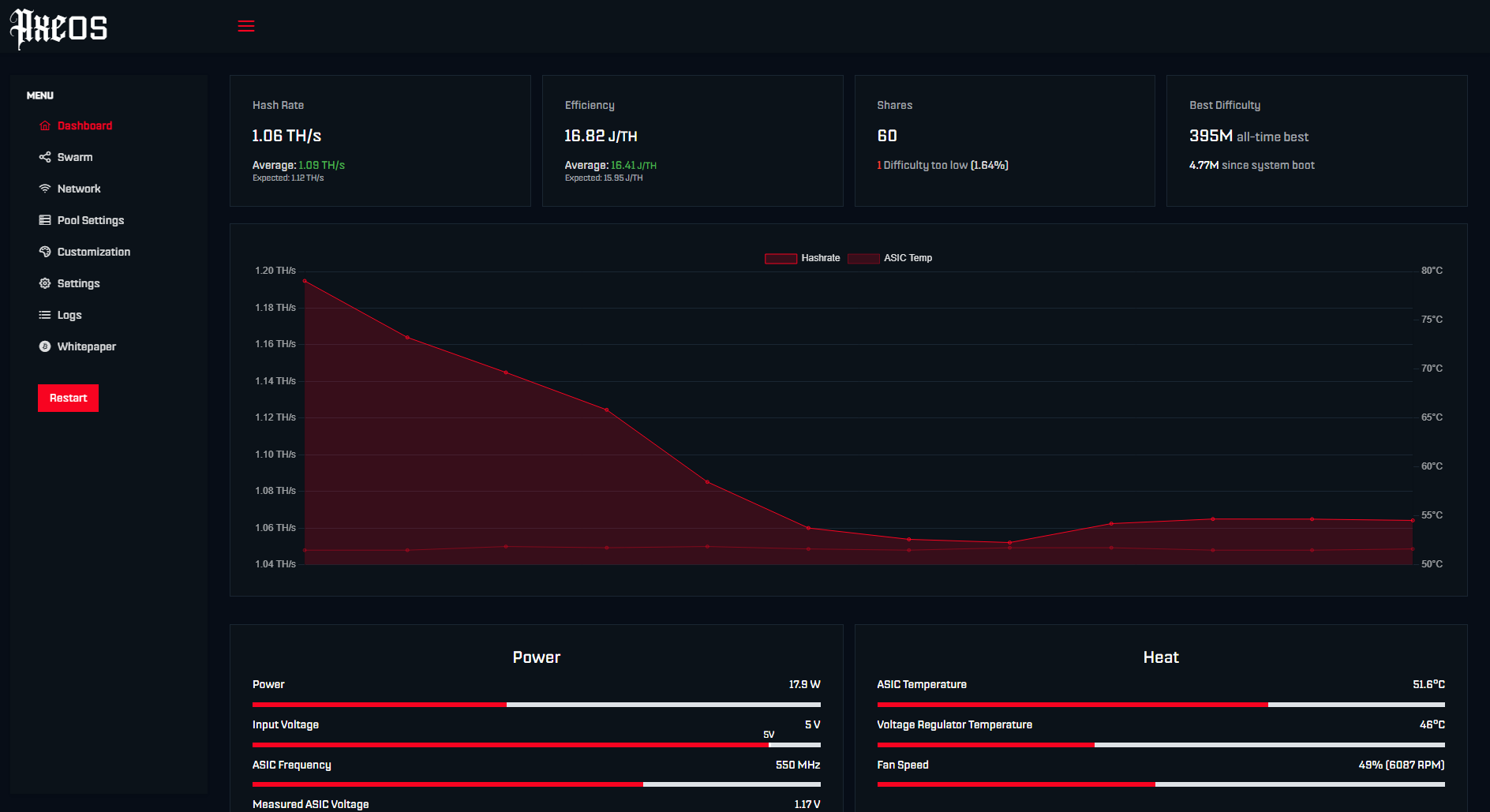
Task: Toggle Hashrate series in chart legend
Action: point(803,258)
